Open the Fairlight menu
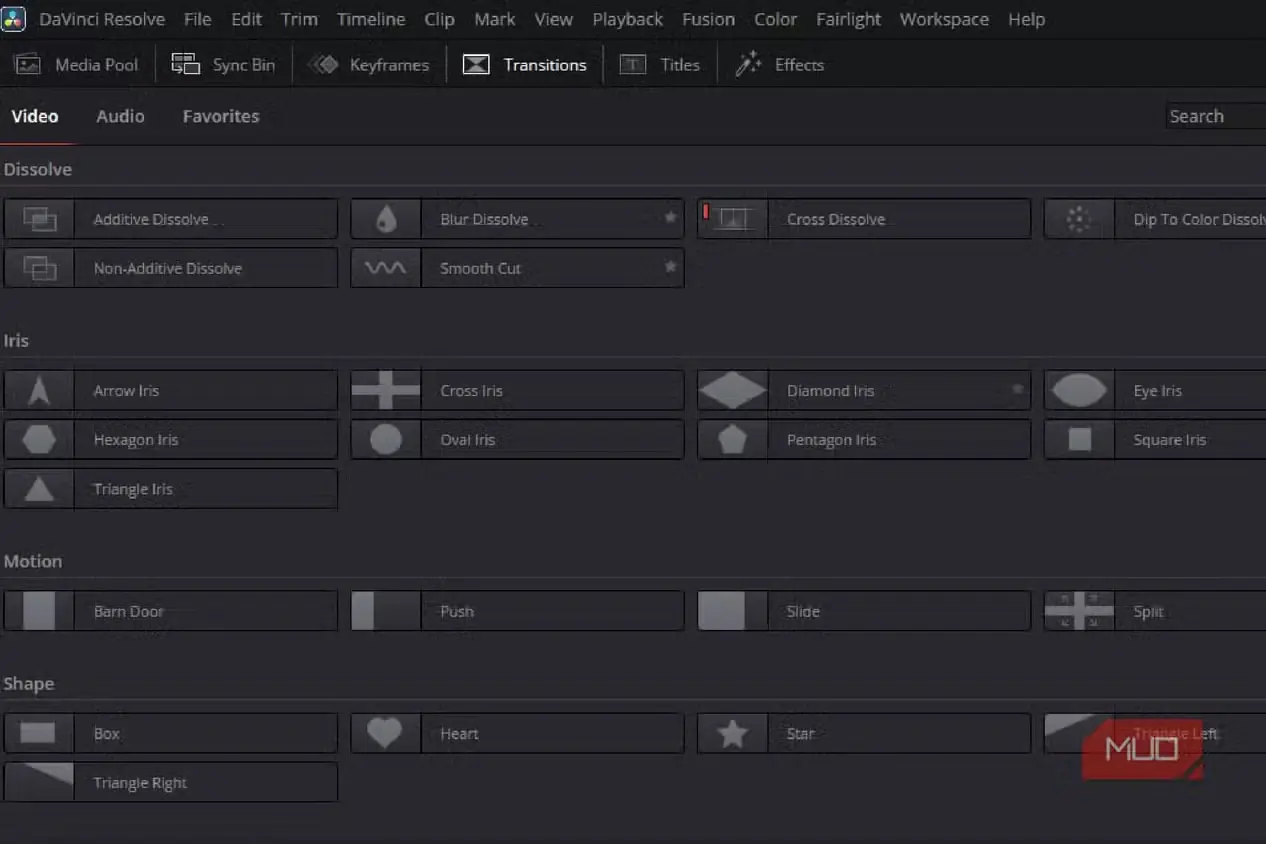1266x844 pixels. pos(848,19)
